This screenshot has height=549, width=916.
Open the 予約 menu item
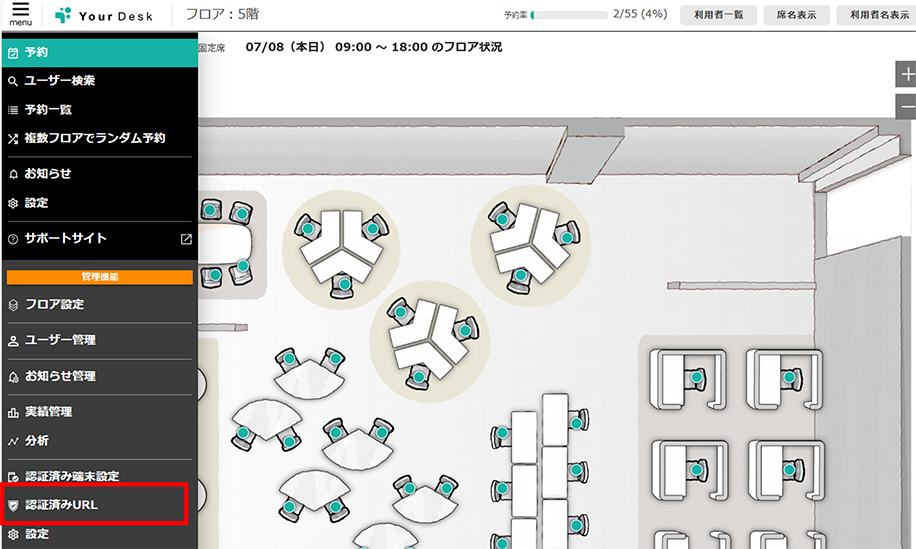click(100, 53)
